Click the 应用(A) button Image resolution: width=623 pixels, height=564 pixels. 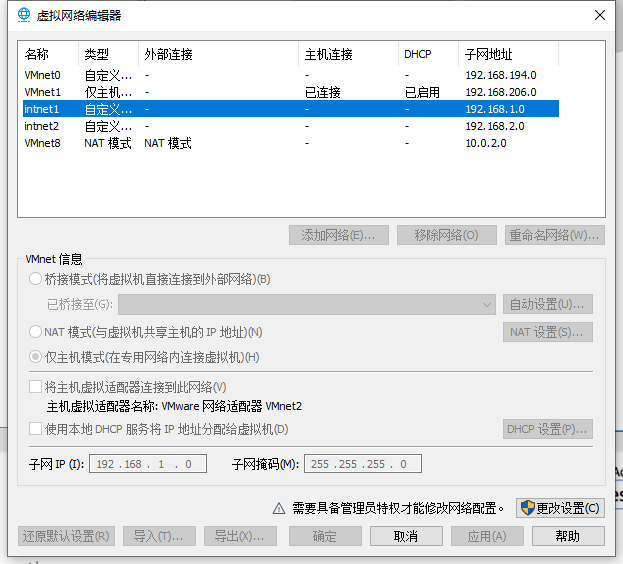487,536
